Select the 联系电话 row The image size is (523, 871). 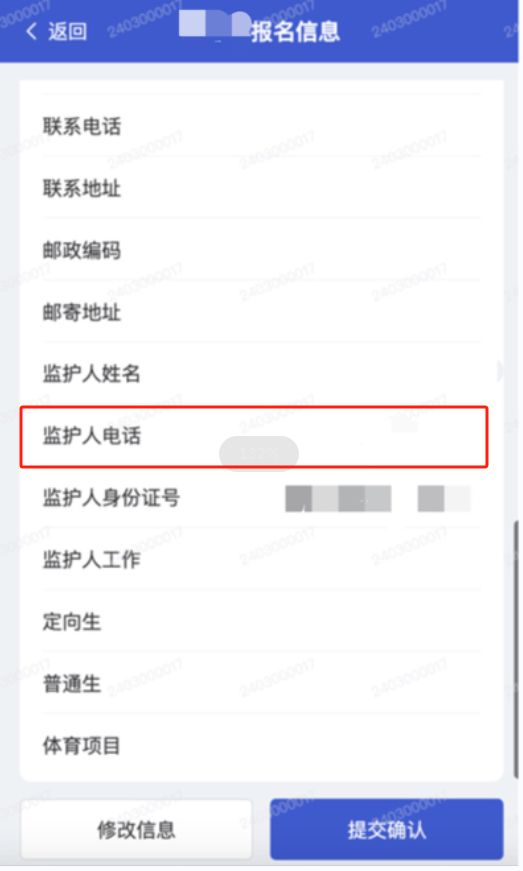[x=262, y=126]
